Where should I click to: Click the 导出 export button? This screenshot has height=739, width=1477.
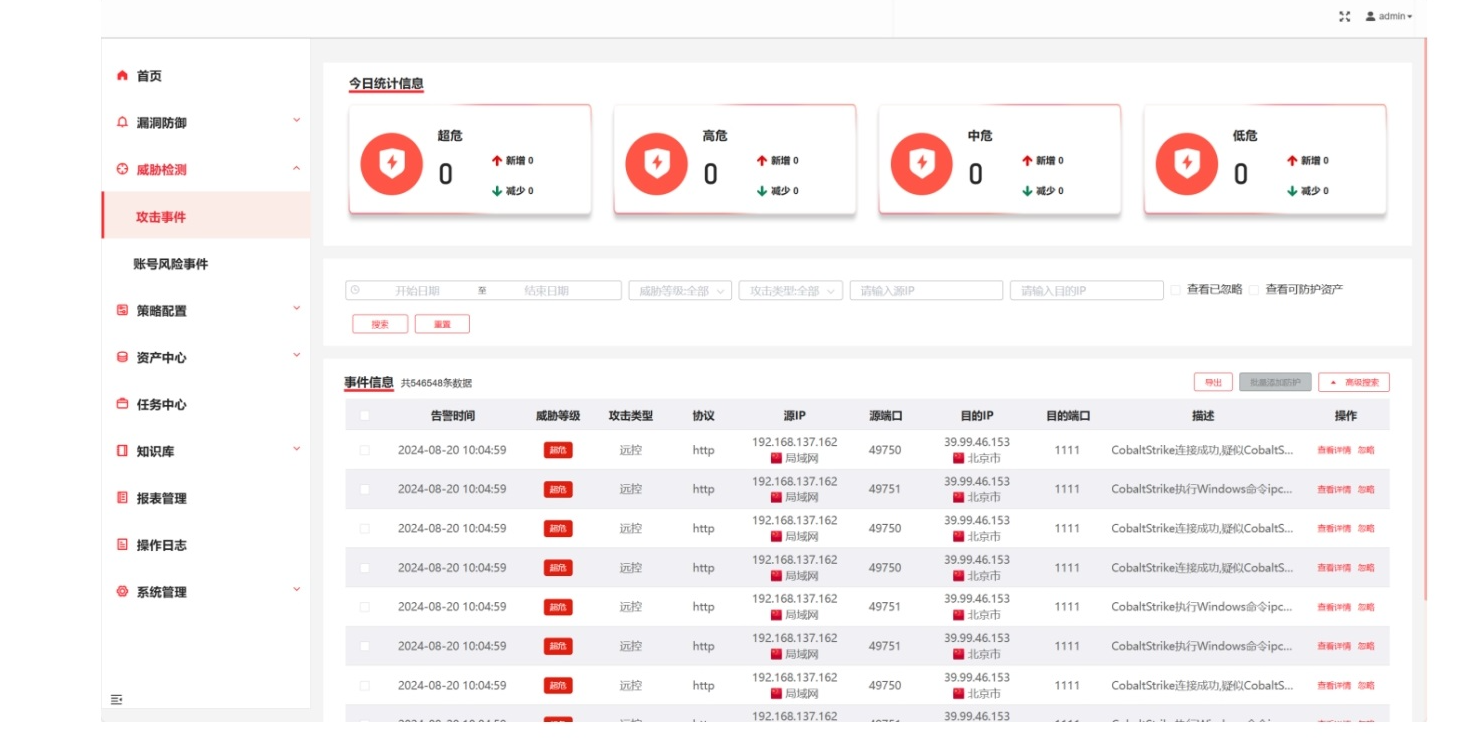click(x=1212, y=382)
